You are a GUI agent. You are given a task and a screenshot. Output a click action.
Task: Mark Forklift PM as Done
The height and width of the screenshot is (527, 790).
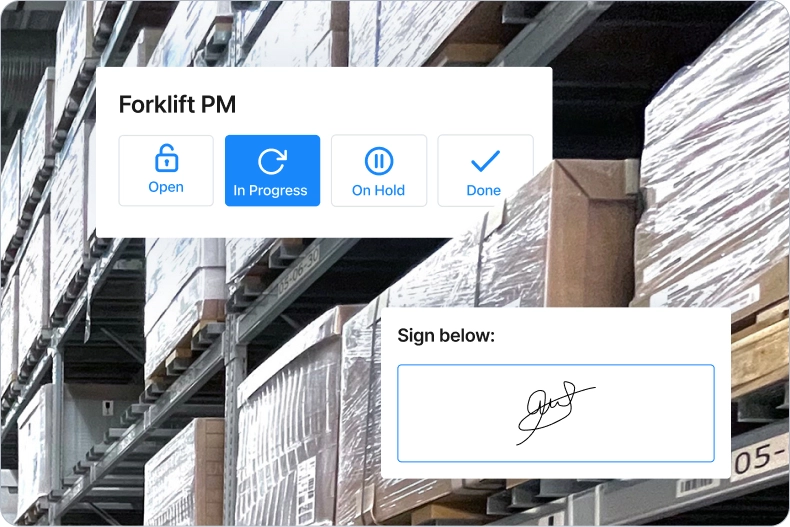[x=485, y=170]
